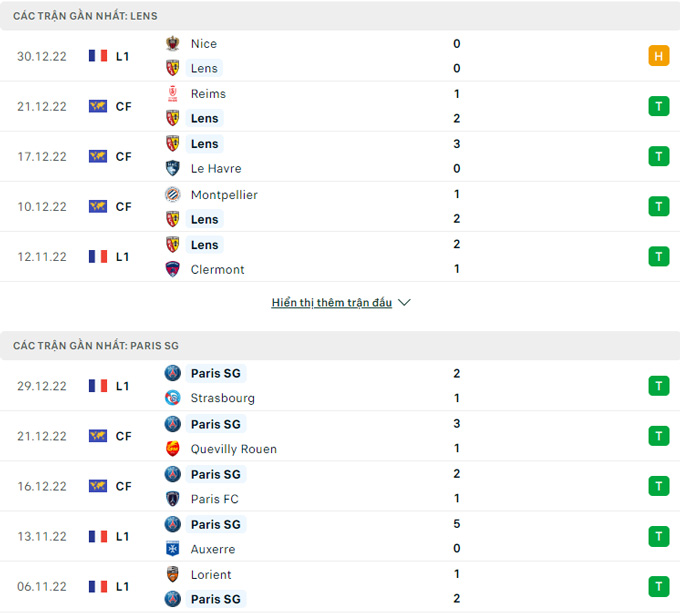
Task: Click green T badge for Strasbourg match
Action: pos(658,385)
